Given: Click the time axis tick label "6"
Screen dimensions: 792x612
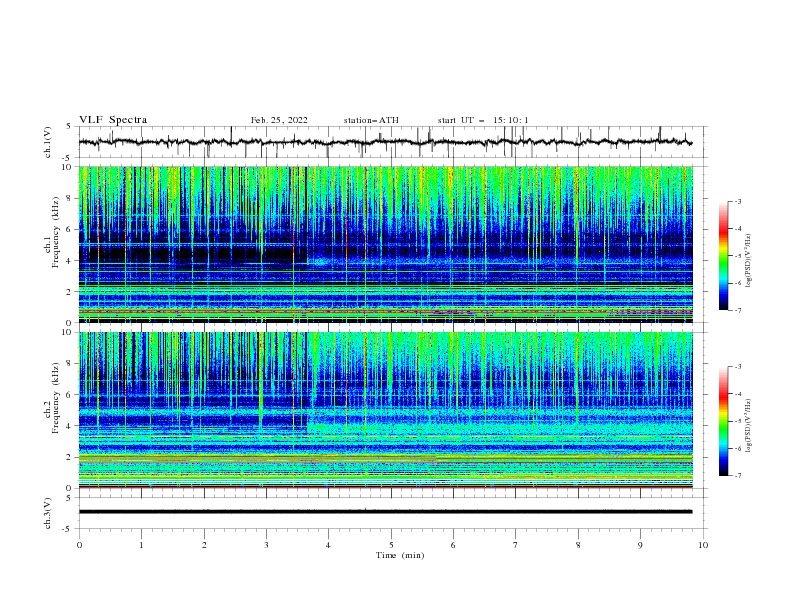Looking at the screenshot, I should pos(453,545).
